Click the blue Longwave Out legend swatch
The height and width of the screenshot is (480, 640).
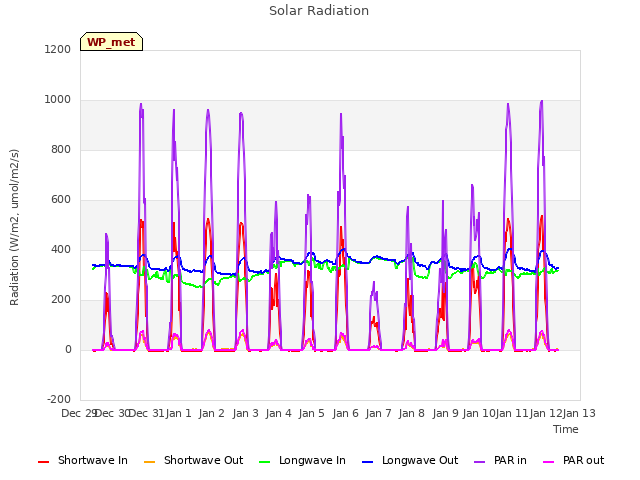click(x=367, y=462)
